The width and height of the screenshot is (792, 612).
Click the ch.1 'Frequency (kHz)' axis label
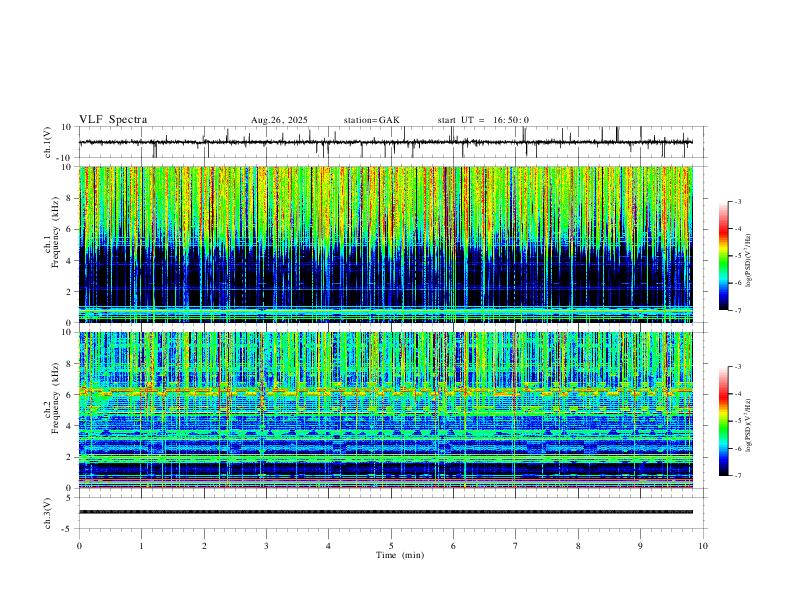tap(56, 232)
